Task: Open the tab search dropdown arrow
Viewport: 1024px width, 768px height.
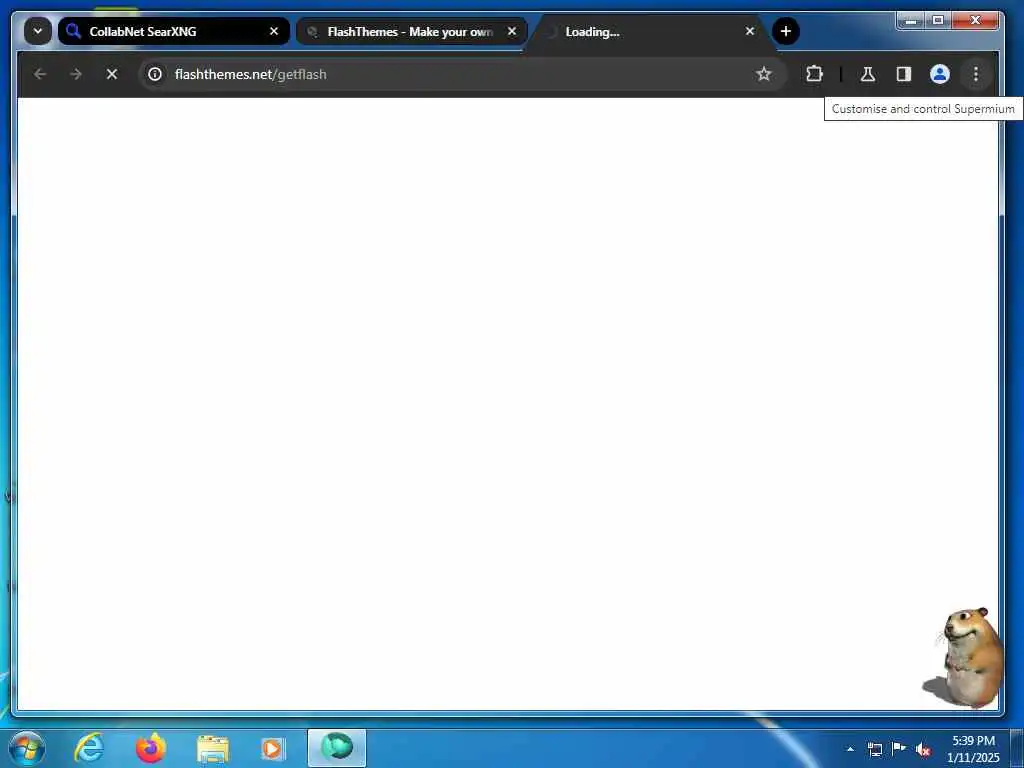Action: click(x=38, y=31)
